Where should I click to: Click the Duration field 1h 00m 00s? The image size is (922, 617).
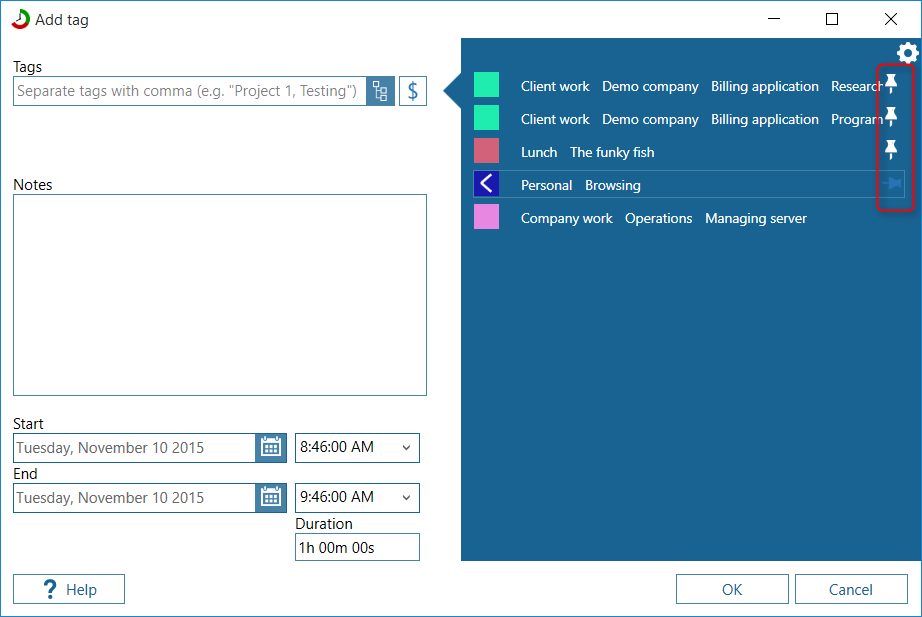[x=357, y=547]
